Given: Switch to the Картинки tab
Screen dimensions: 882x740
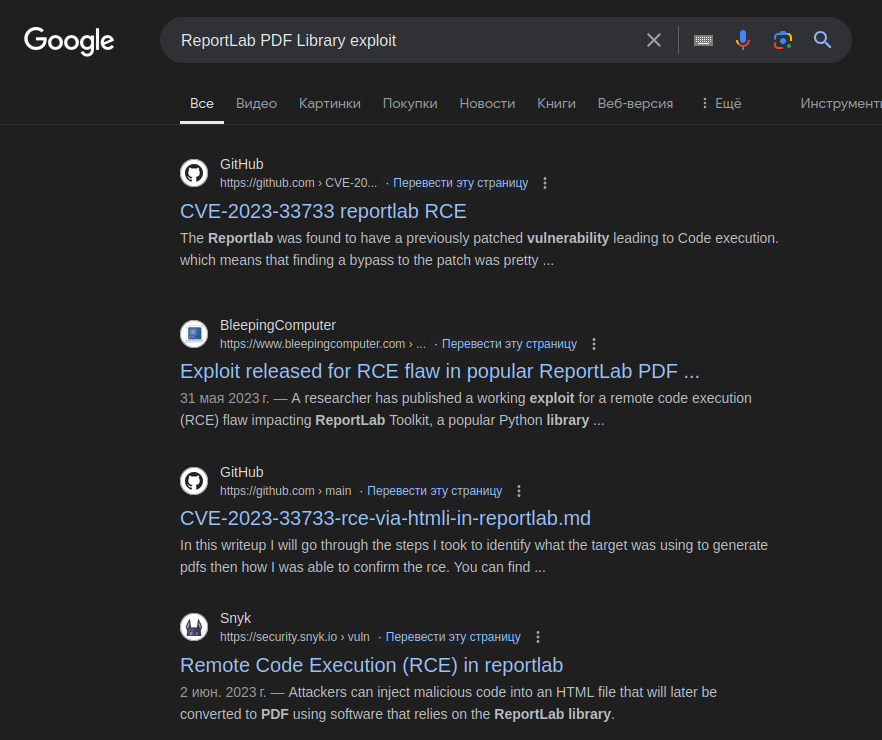Looking at the screenshot, I should (x=330, y=103).
